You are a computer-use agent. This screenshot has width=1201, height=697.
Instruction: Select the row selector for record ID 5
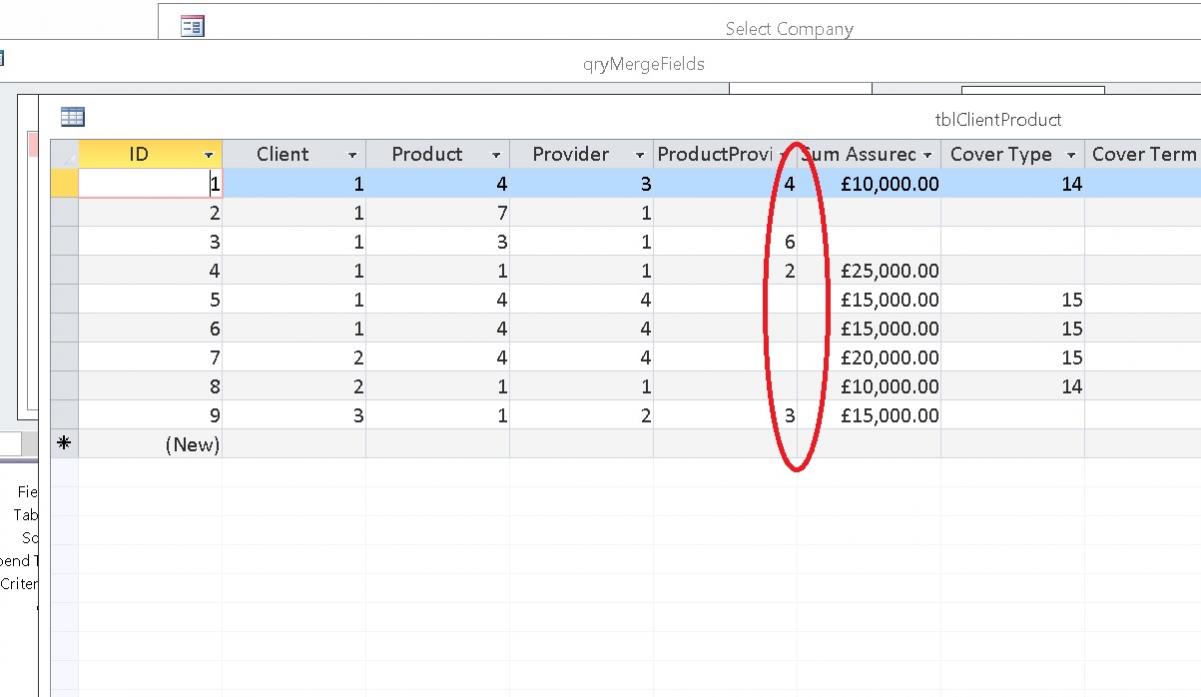64,300
